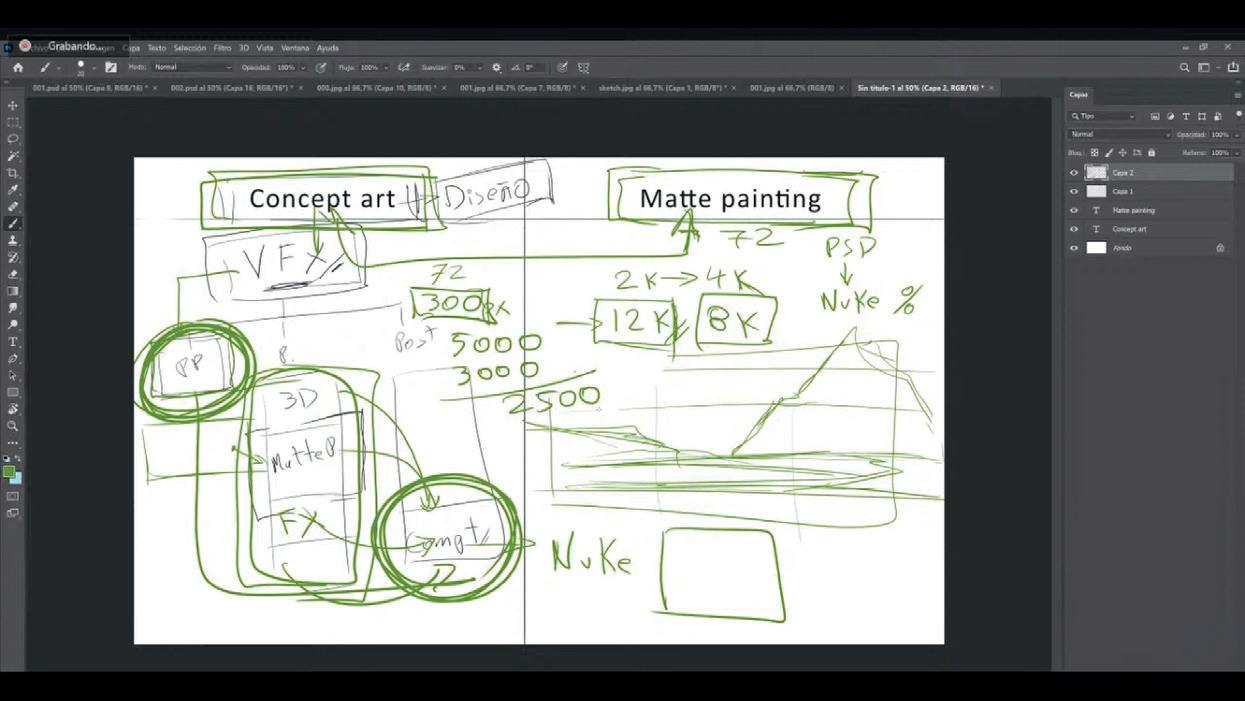Open the Edit Toolbar three-dots menu

point(13,442)
